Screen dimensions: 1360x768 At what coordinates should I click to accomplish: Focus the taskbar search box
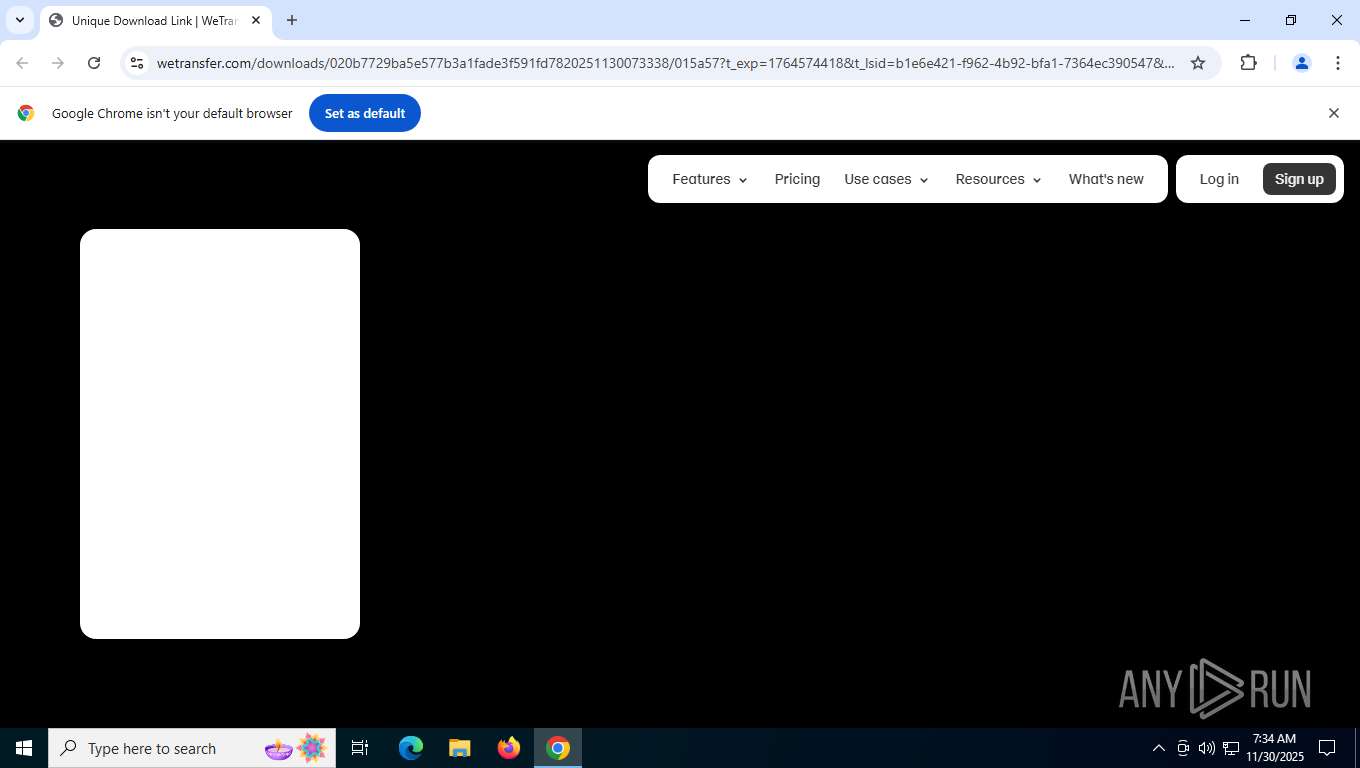192,748
